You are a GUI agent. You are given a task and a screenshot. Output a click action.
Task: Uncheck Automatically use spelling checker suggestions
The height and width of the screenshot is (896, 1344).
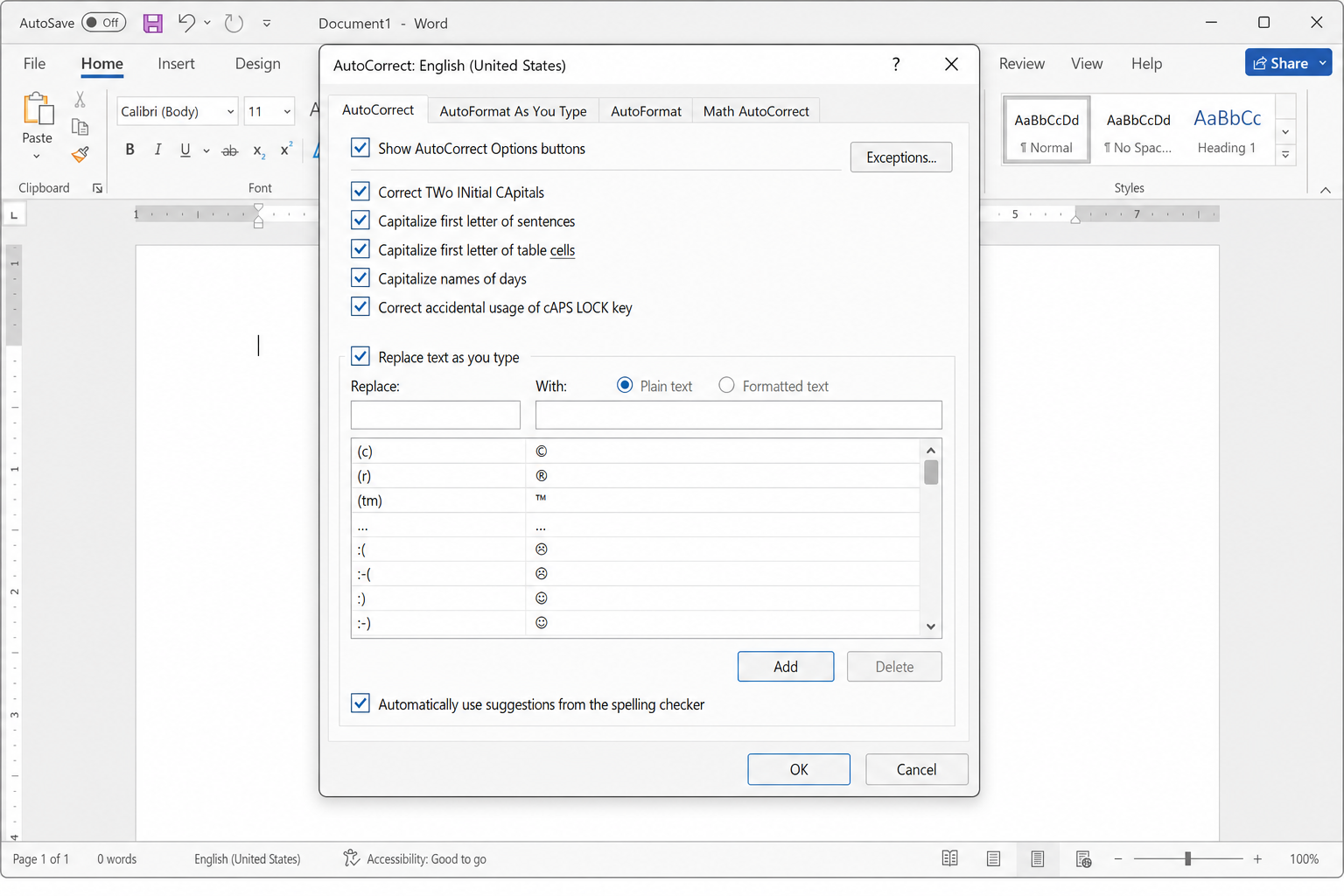coord(360,703)
